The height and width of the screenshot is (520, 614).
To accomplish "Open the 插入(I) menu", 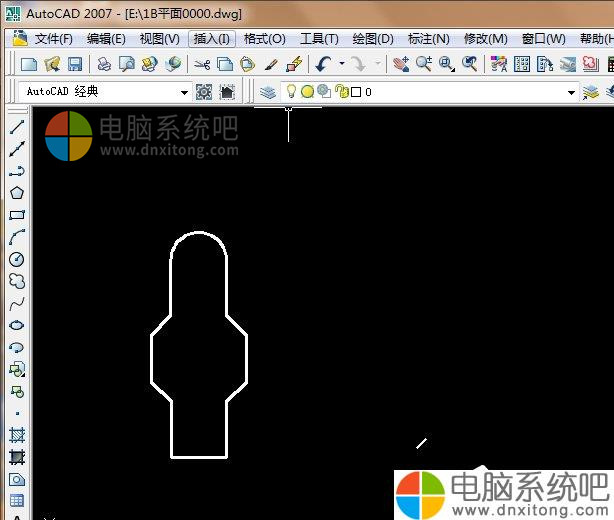I will tap(212, 39).
